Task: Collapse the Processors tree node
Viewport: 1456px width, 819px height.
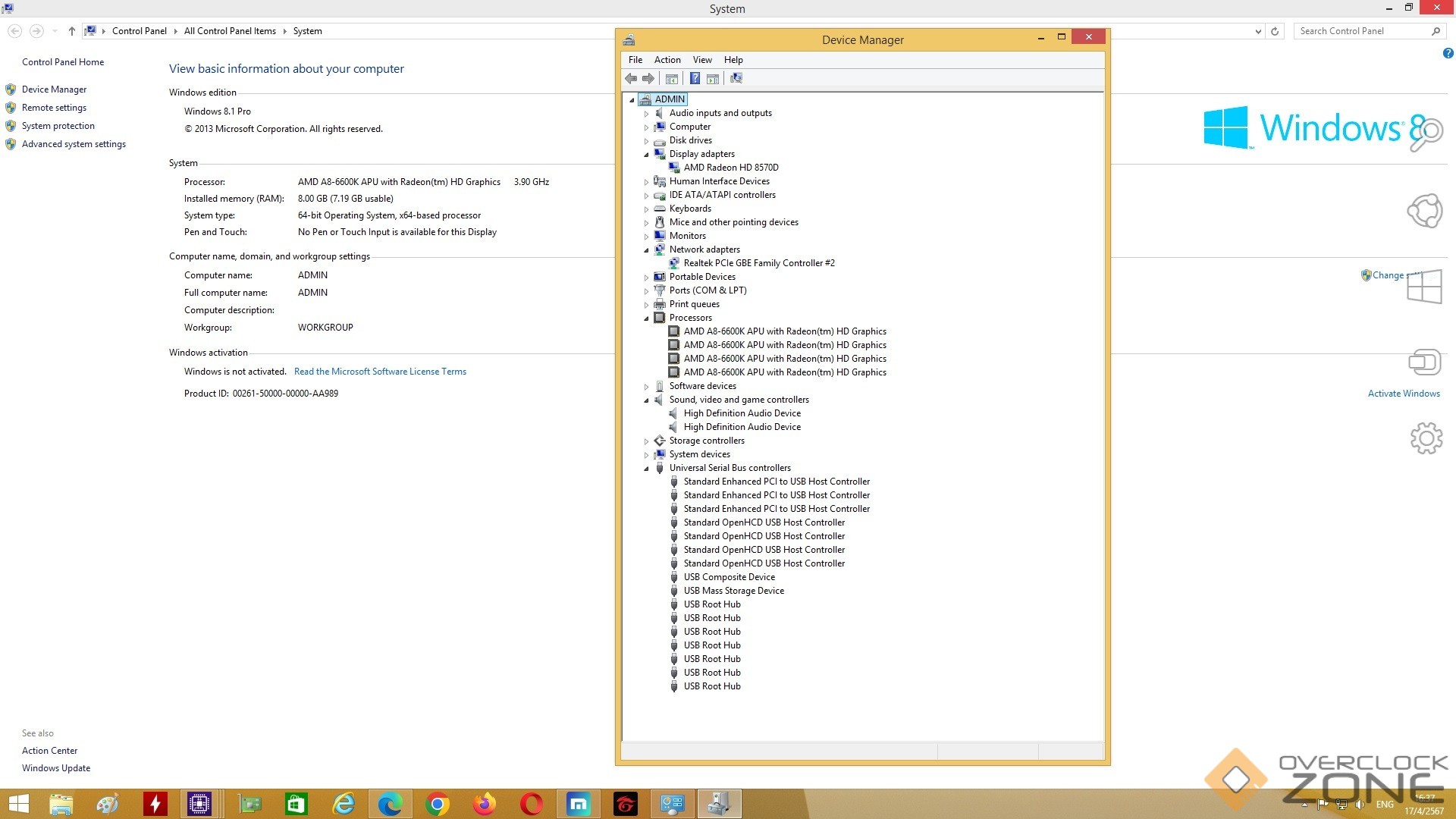Action: [x=647, y=318]
